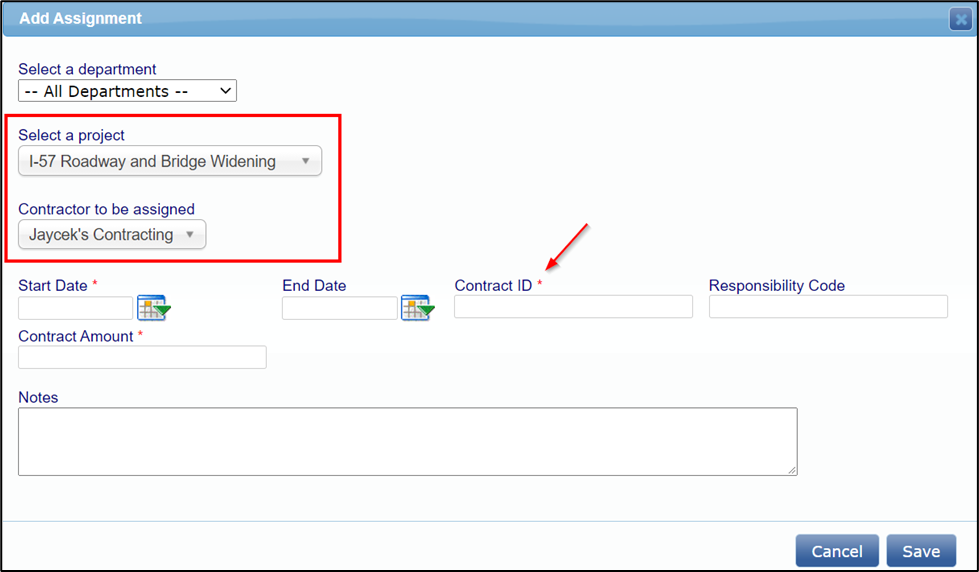Click the Responsibility Code label text
The image size is (979, 572).
(777, 285)
